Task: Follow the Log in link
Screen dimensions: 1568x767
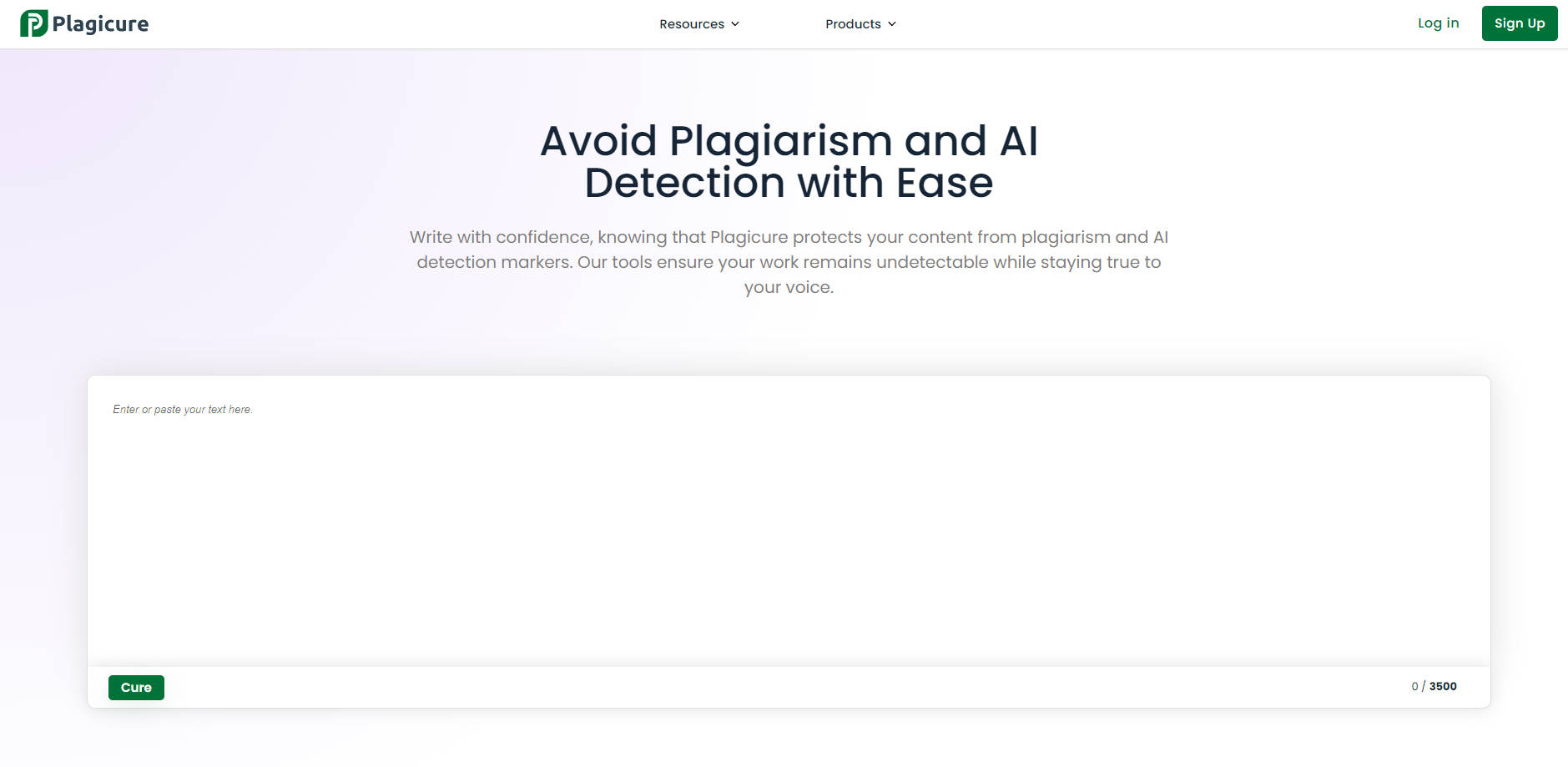Action: click(1438, 23)
